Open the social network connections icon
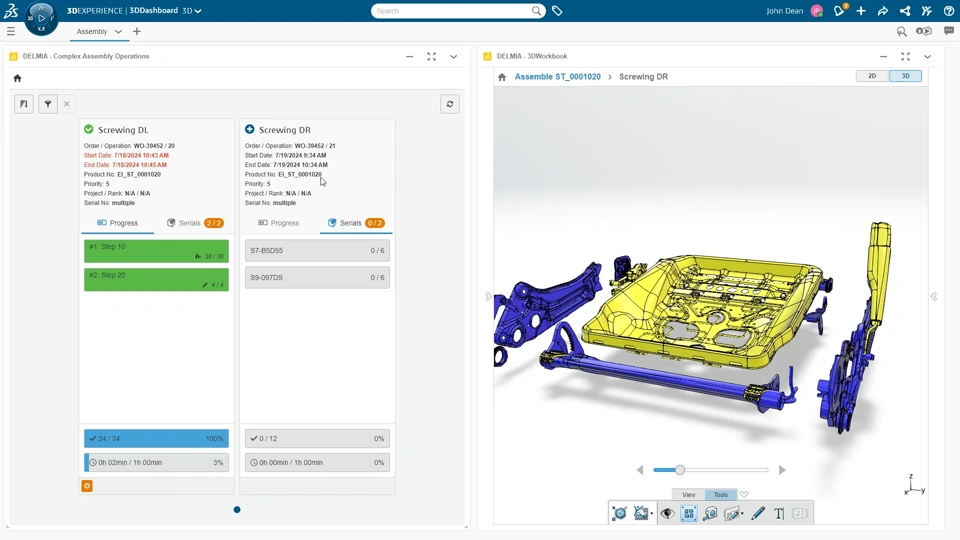 tap(905, 11)
